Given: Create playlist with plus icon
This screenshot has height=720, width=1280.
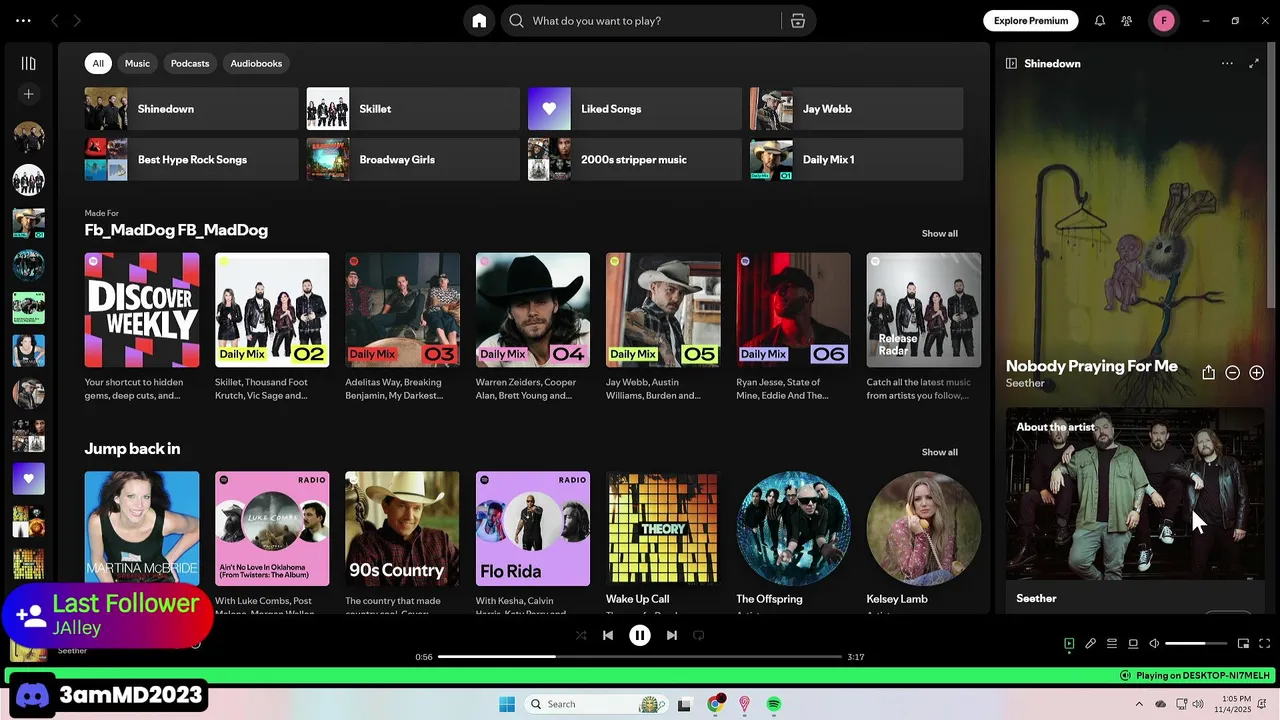Looking at the screenshot, I should [28, 94].
